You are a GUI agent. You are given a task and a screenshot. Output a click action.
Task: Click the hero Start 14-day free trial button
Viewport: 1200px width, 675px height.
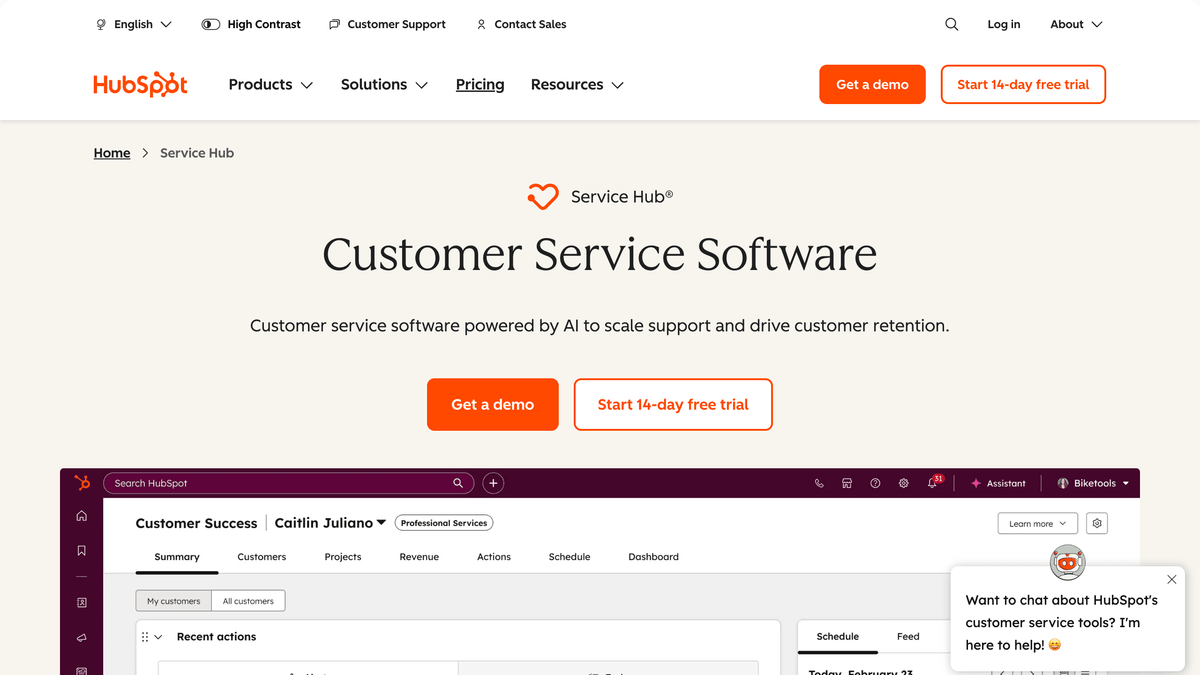673,404
